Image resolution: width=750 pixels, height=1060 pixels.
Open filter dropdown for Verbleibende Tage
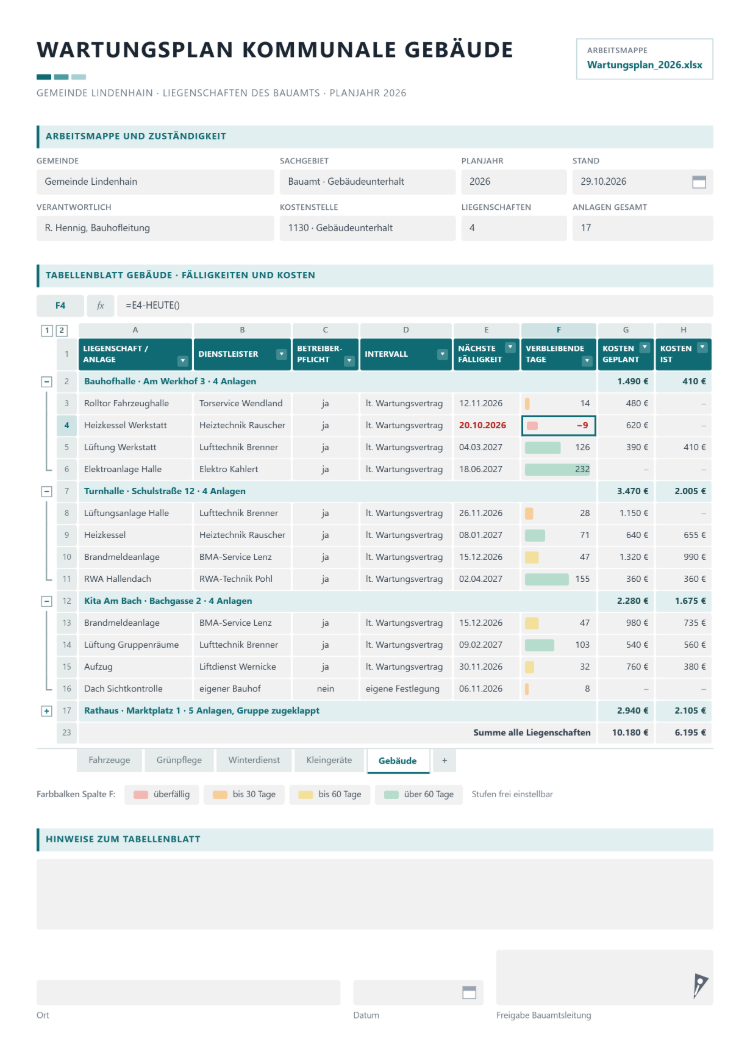(x=587, y=361)
